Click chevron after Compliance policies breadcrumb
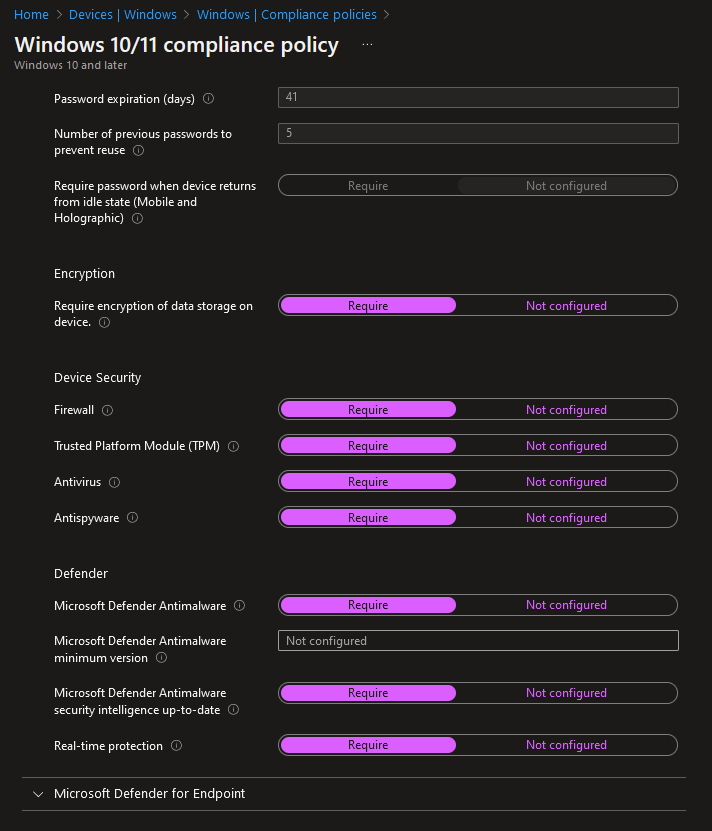Screen dimensions: 712x831 click(386, 15)
